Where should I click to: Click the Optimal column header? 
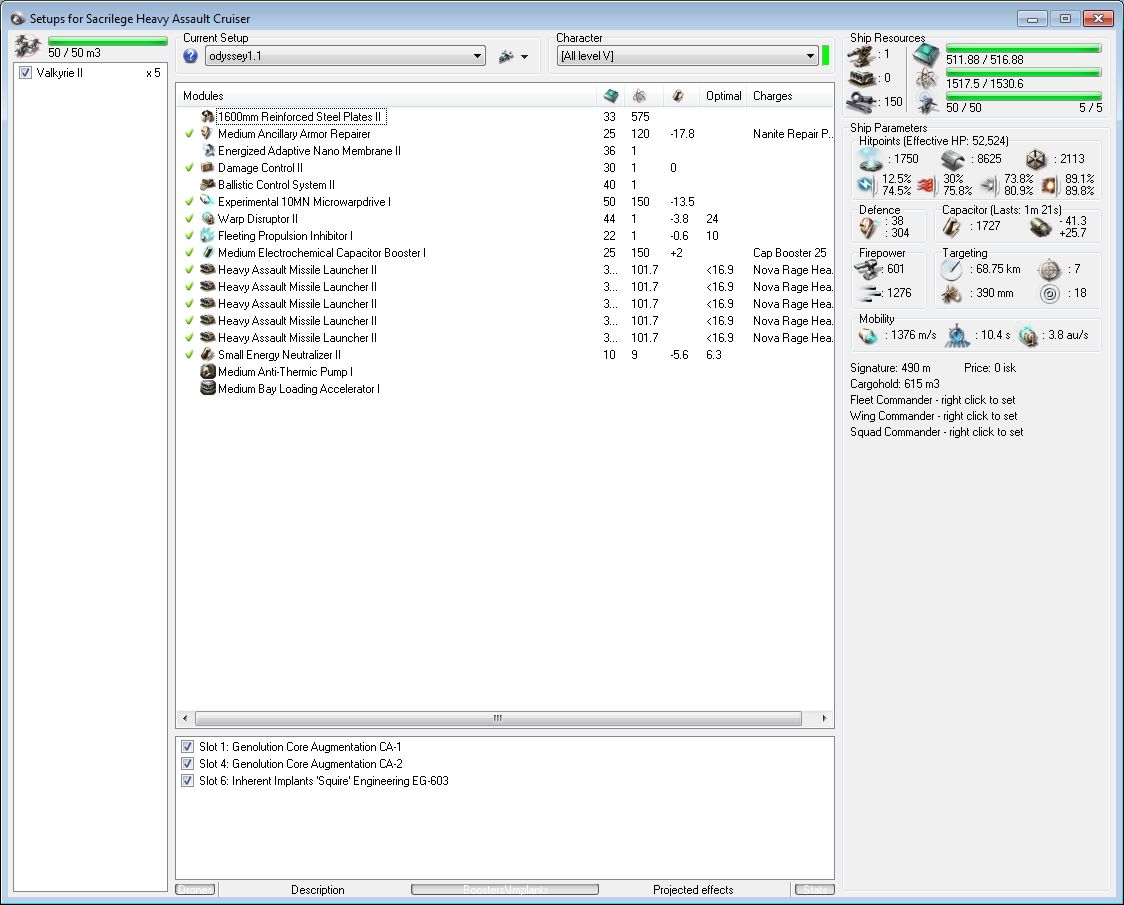[x=723, y=96]
